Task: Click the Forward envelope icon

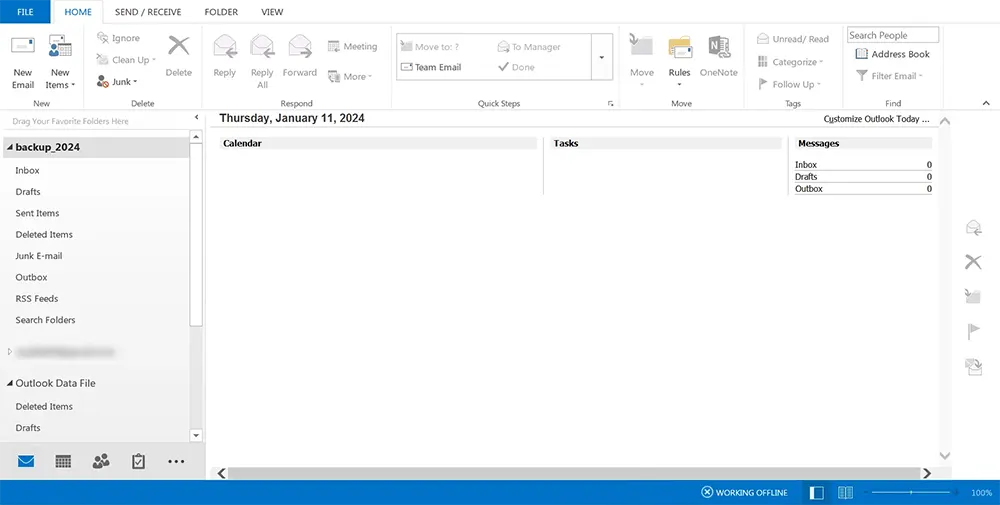Action: pos(300,47)
